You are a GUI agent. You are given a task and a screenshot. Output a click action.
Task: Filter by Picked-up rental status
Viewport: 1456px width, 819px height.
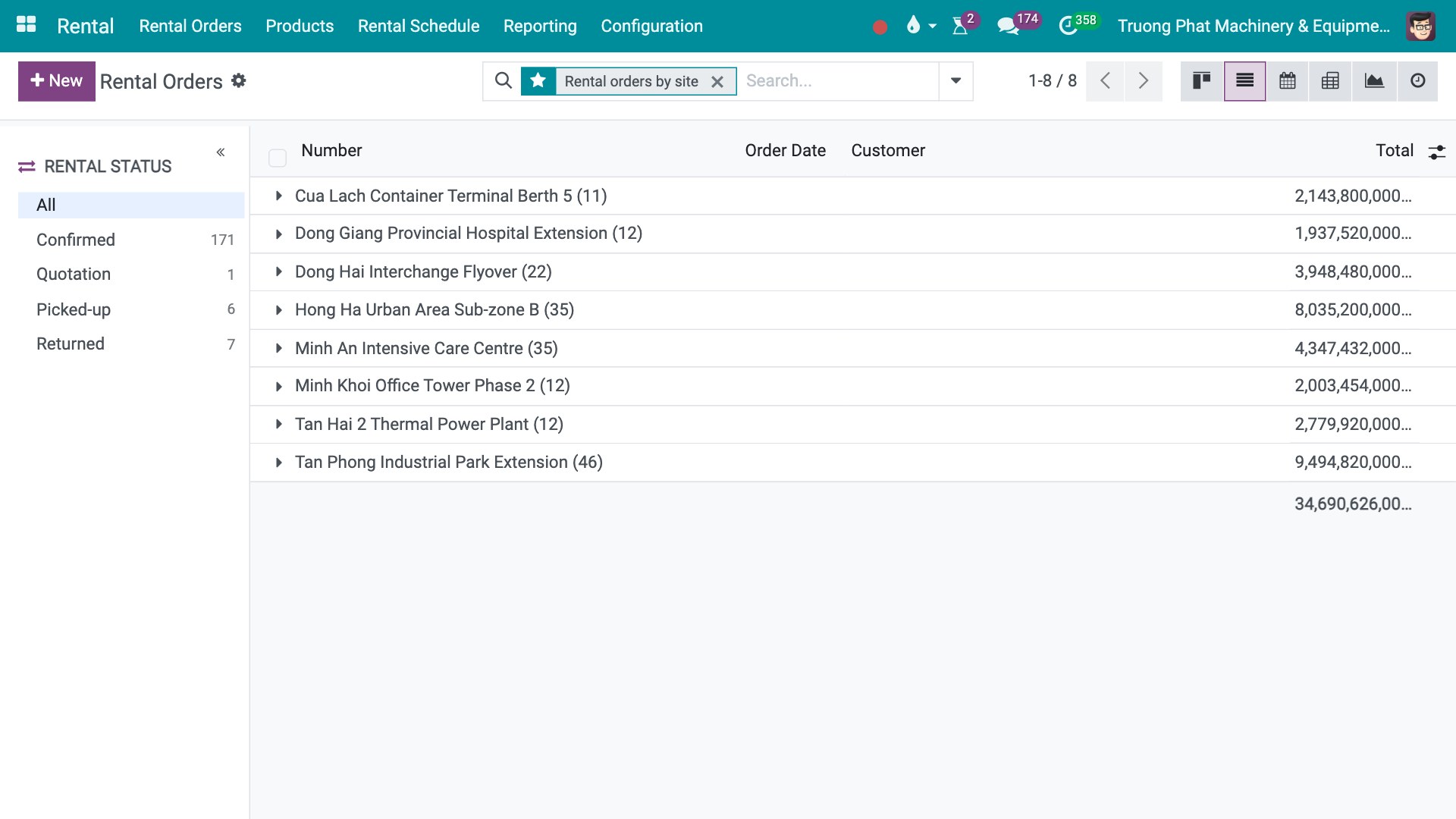coord(131,309)
